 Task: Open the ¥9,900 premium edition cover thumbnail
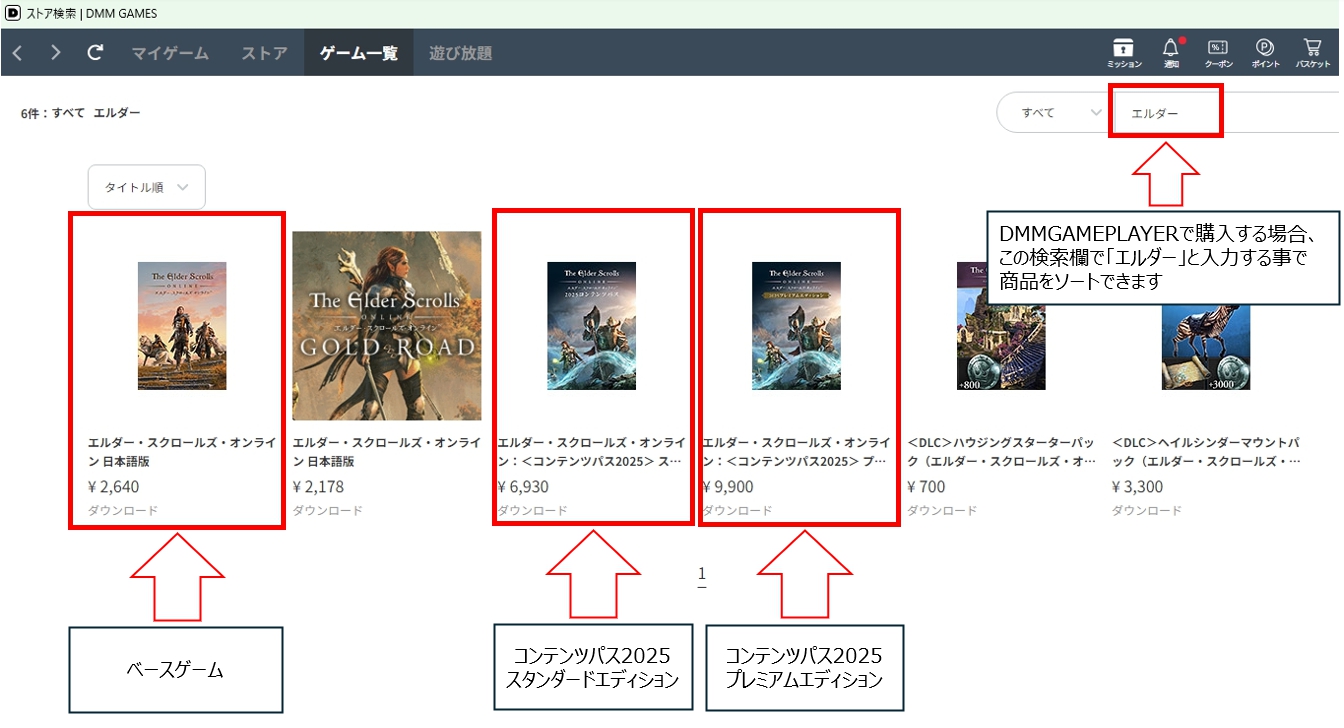[796, 326]
